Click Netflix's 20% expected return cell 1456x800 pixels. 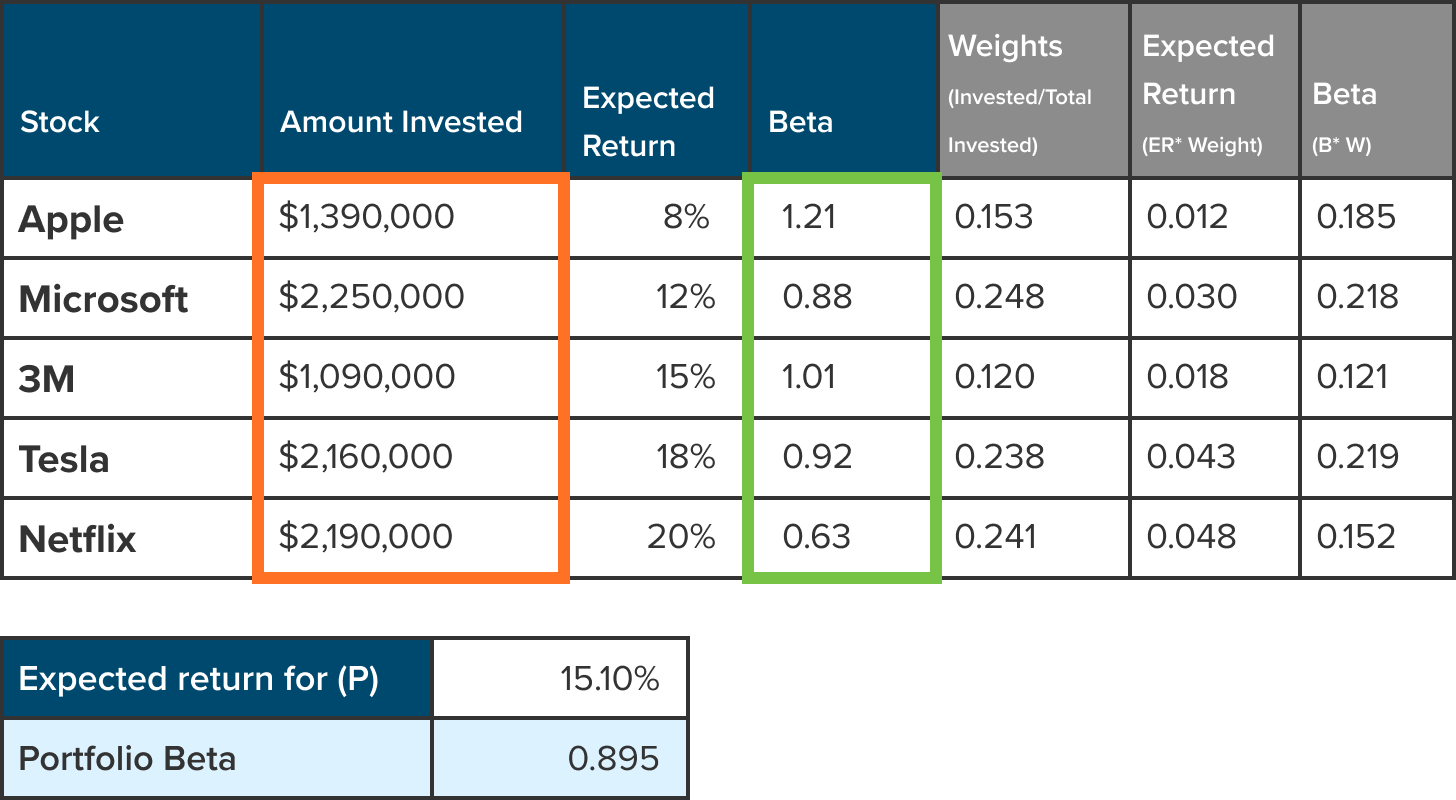point(681,537)
